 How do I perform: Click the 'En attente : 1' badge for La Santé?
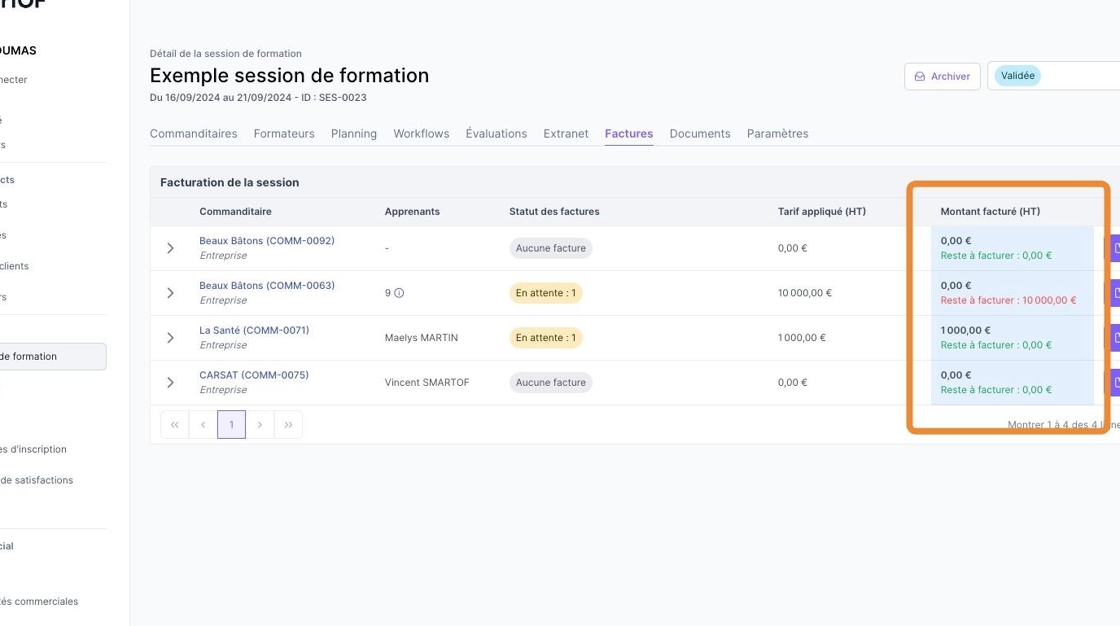coord(545,338)
